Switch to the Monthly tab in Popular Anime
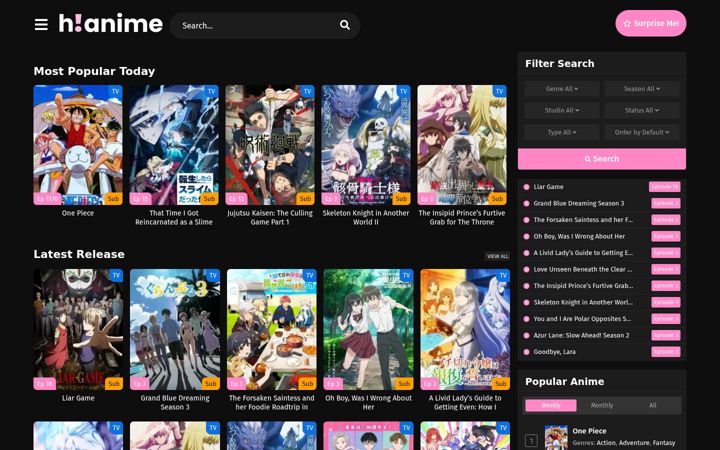Viewport: 720px width, 450px height. tap(602, 405)
